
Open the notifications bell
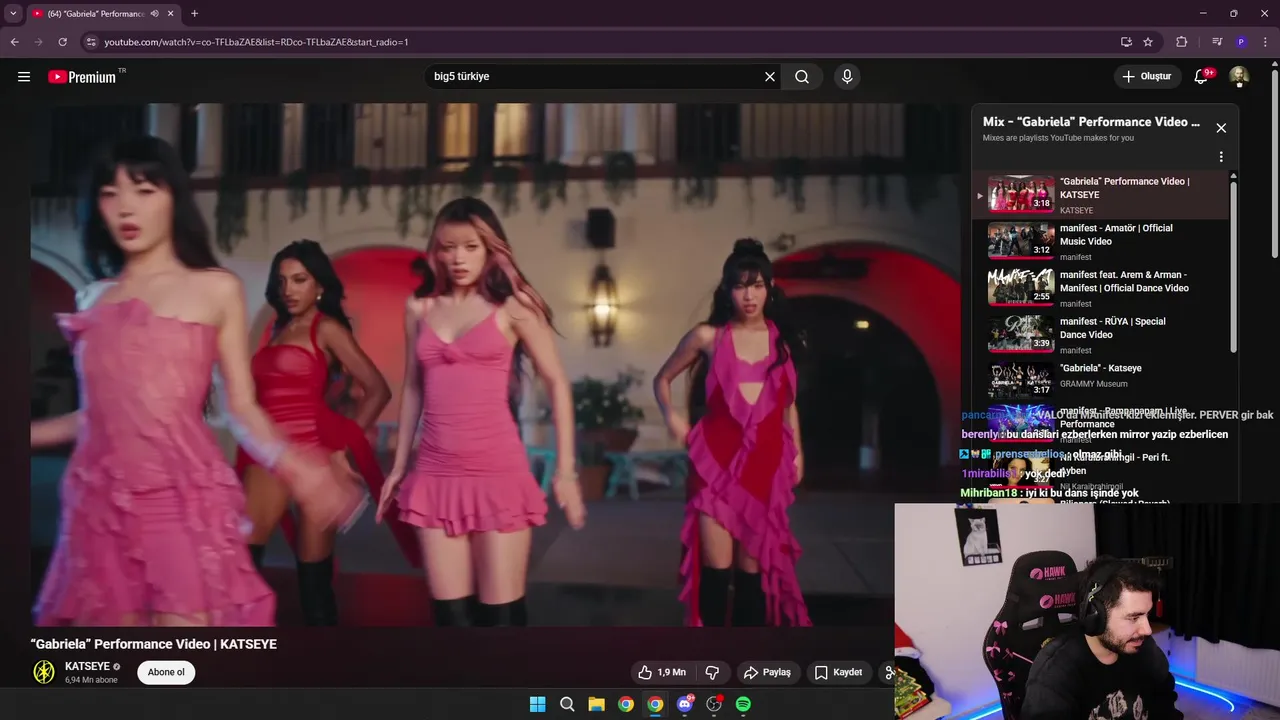pyautogui.click(x=1203, y=76)
